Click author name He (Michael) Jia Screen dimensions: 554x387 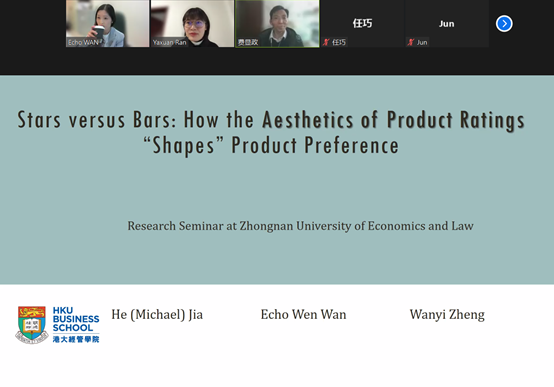(157, 314)
